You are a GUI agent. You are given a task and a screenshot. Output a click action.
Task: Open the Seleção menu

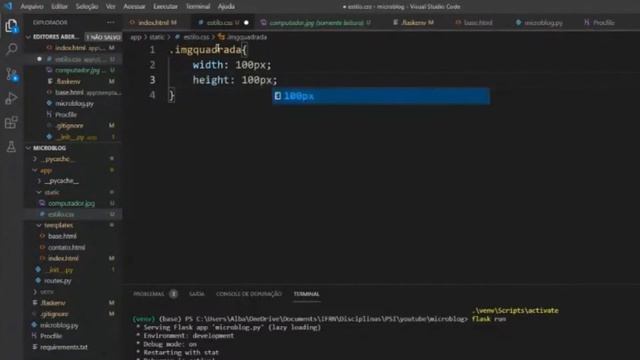(87, 7)
